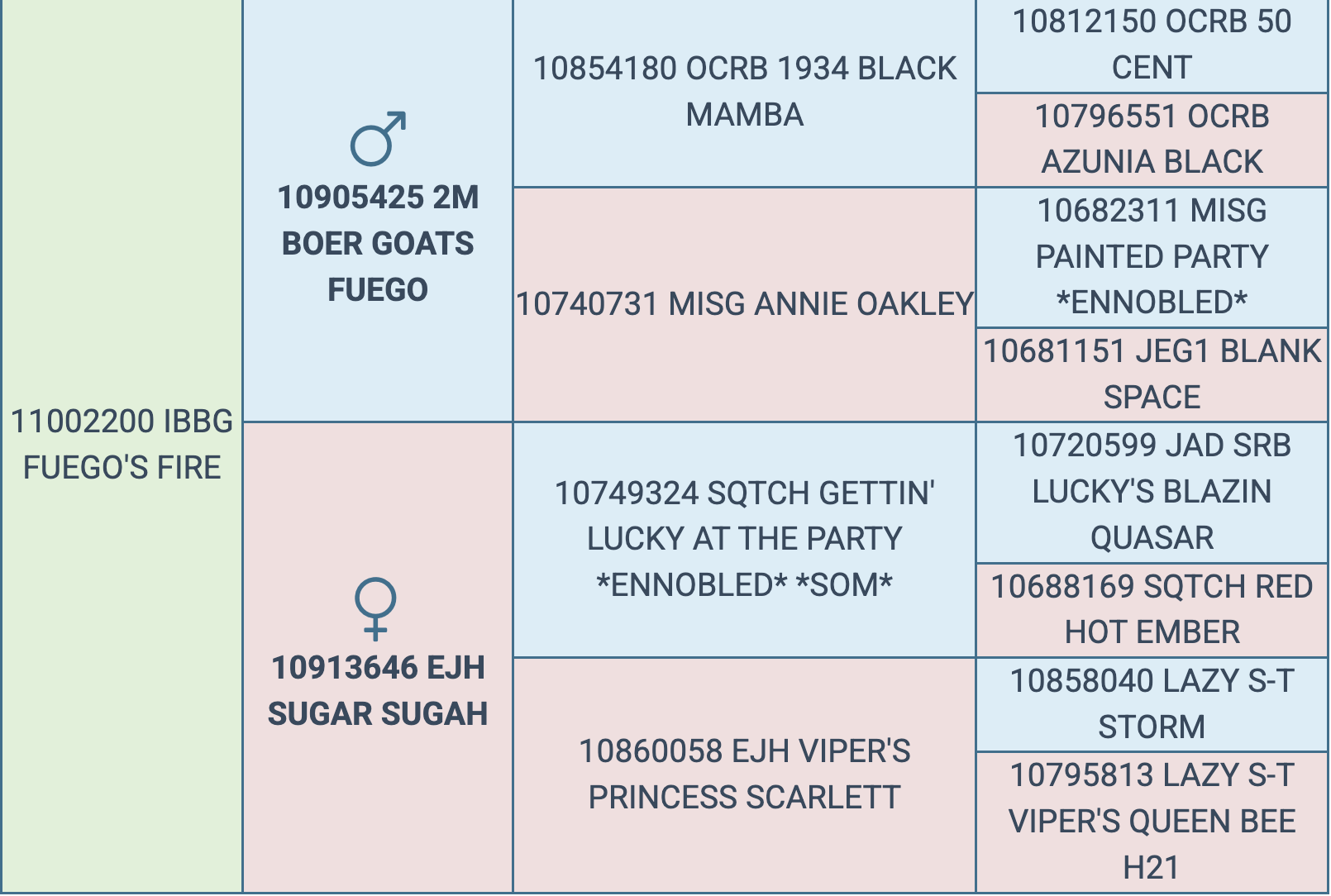
Task: Click the *SOM* text in Gettin' Lucky cell
Action: click(844, 585)
